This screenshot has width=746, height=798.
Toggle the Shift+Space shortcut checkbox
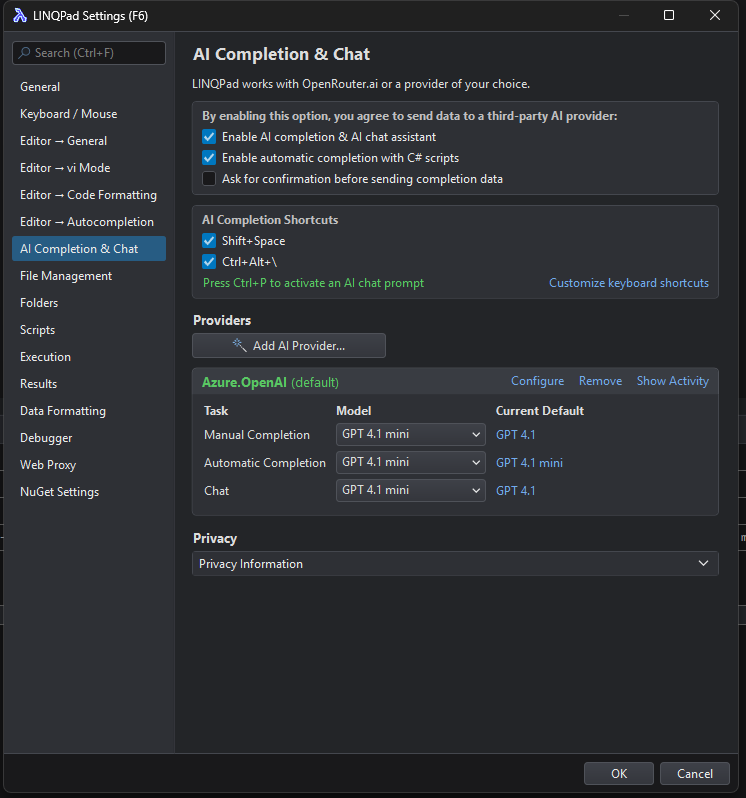[209, 241]
